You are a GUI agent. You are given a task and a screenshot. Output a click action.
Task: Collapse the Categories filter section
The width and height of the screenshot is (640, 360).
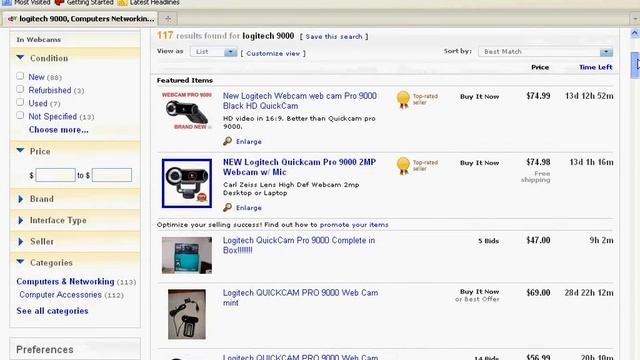coord(20,262)
